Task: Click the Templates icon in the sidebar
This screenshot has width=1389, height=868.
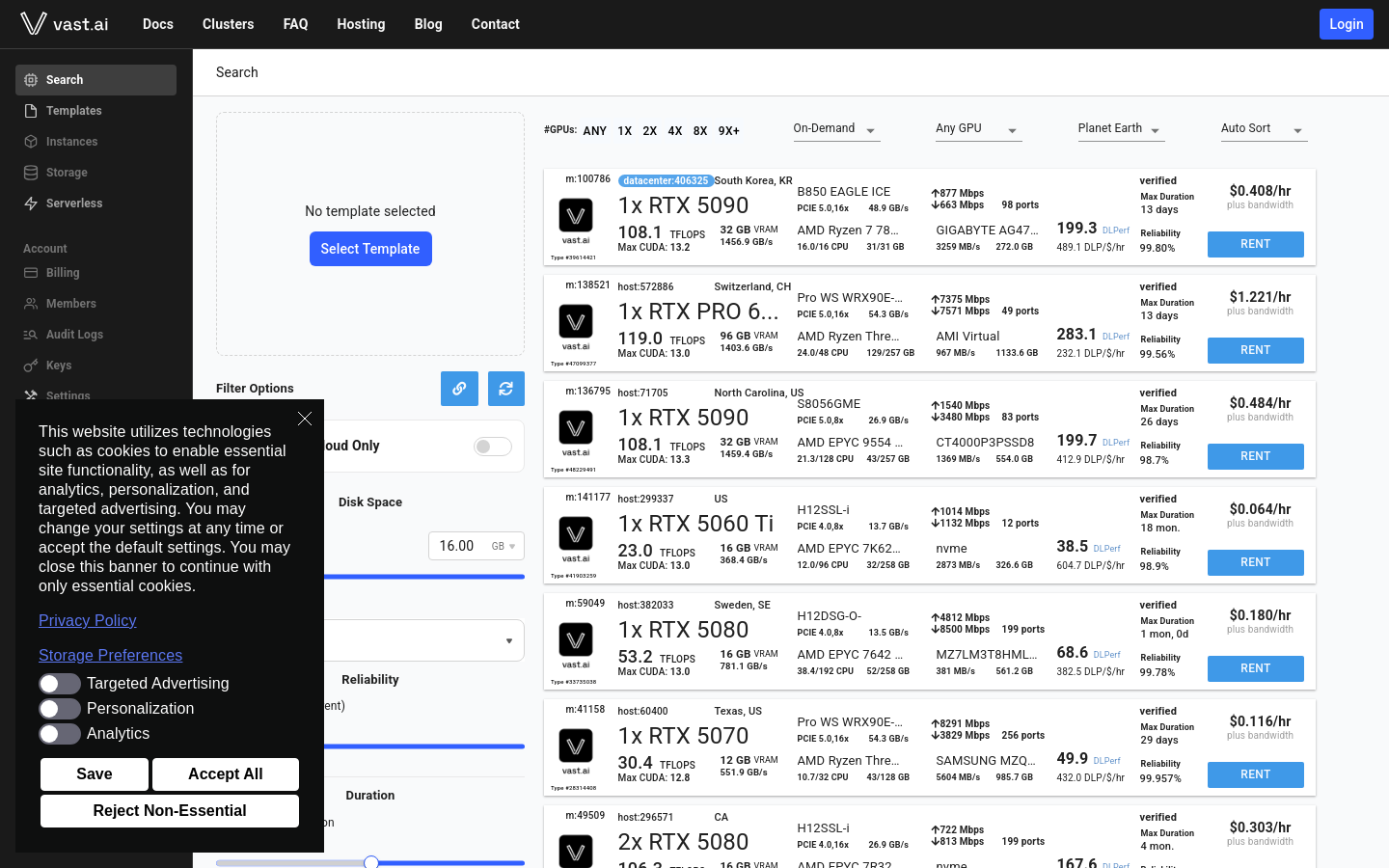Action: [31, 111]
